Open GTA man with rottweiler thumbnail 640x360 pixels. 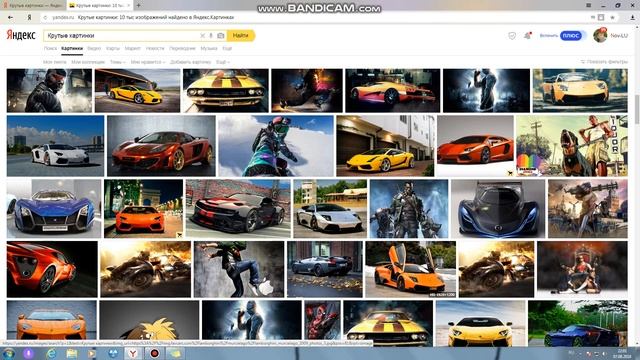(572, 146)
